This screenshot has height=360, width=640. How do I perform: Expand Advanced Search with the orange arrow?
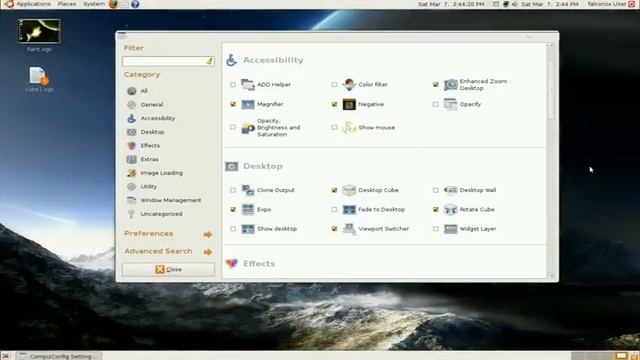coord(208,252)
